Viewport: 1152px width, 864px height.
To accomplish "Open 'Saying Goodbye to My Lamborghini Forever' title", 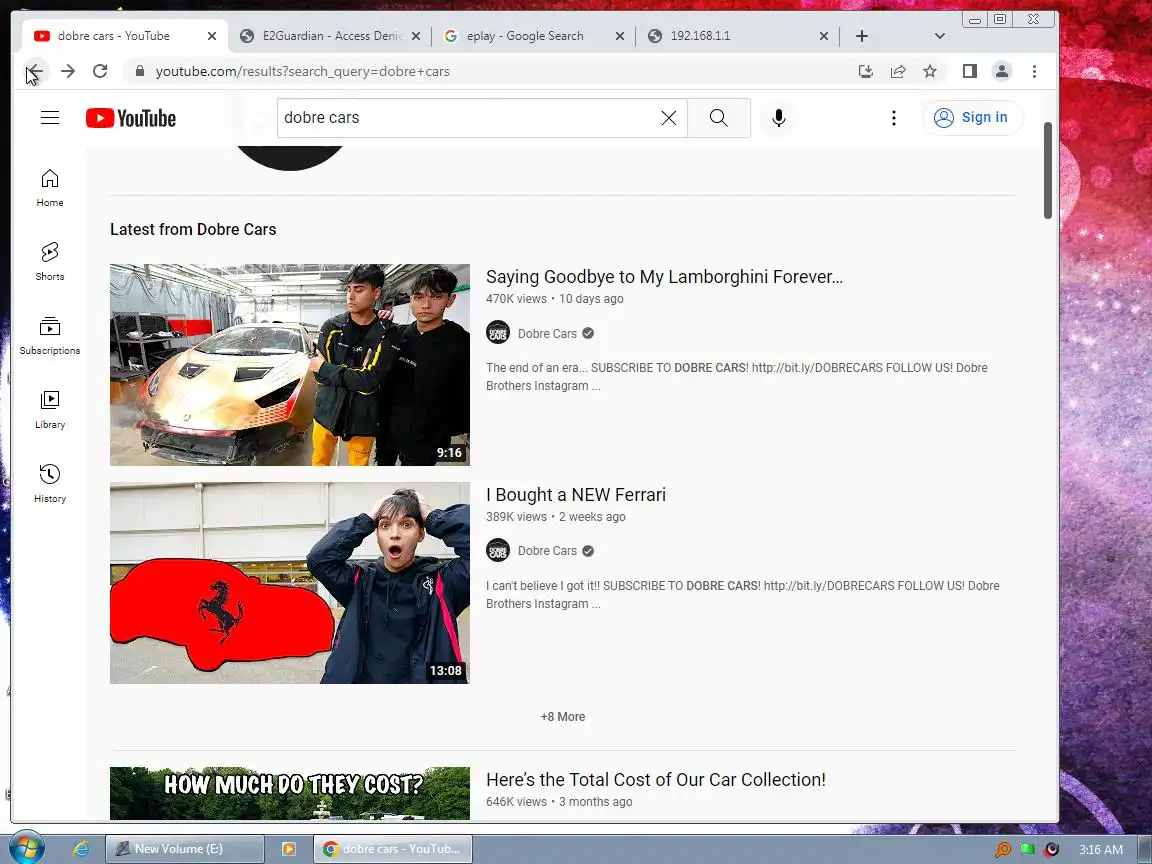I will pyautogui.click(x=664, y=277).
